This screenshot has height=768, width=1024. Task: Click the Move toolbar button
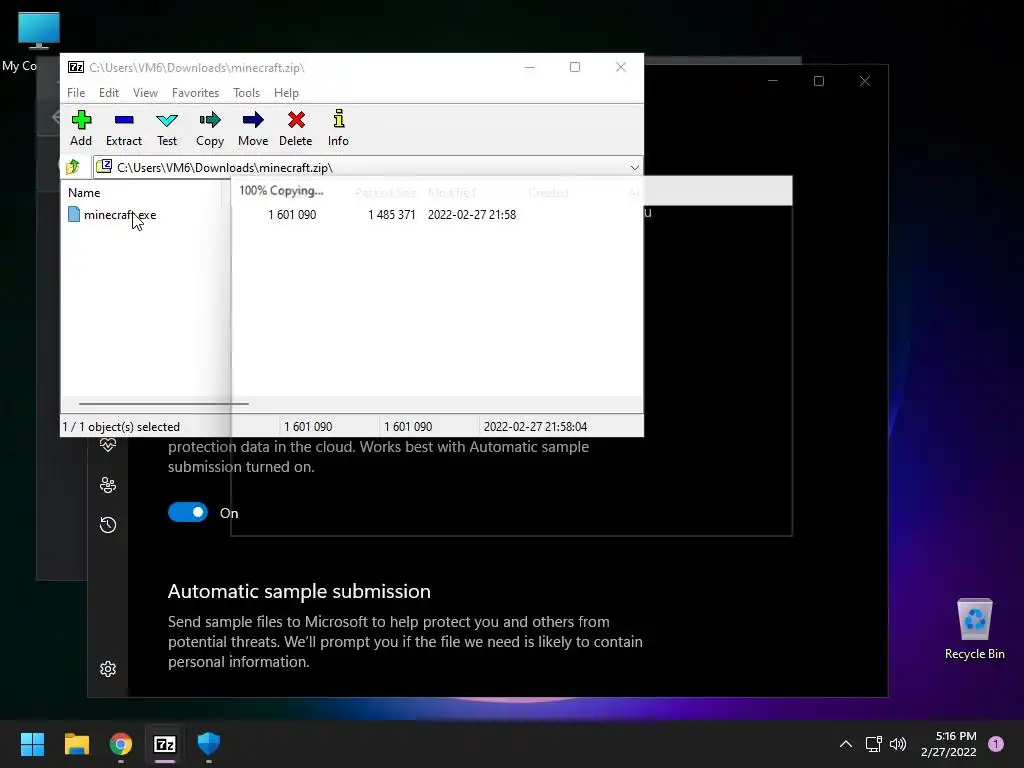point(253,128)
